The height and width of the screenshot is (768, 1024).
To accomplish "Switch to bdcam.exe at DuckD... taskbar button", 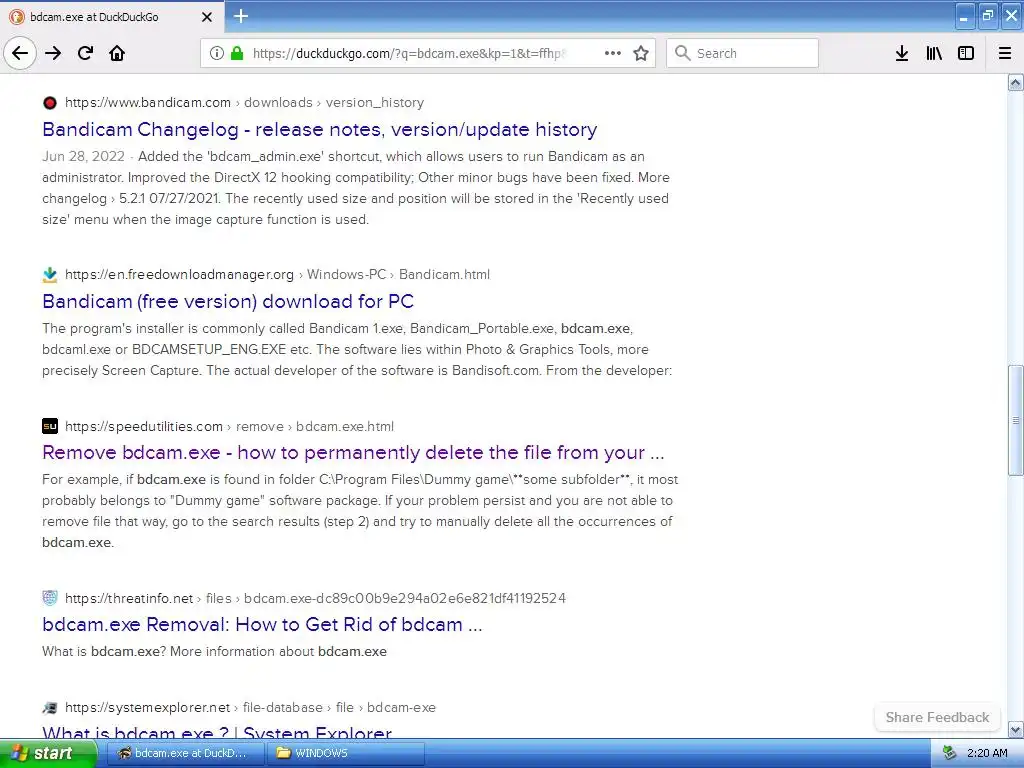I will point(185,753).
